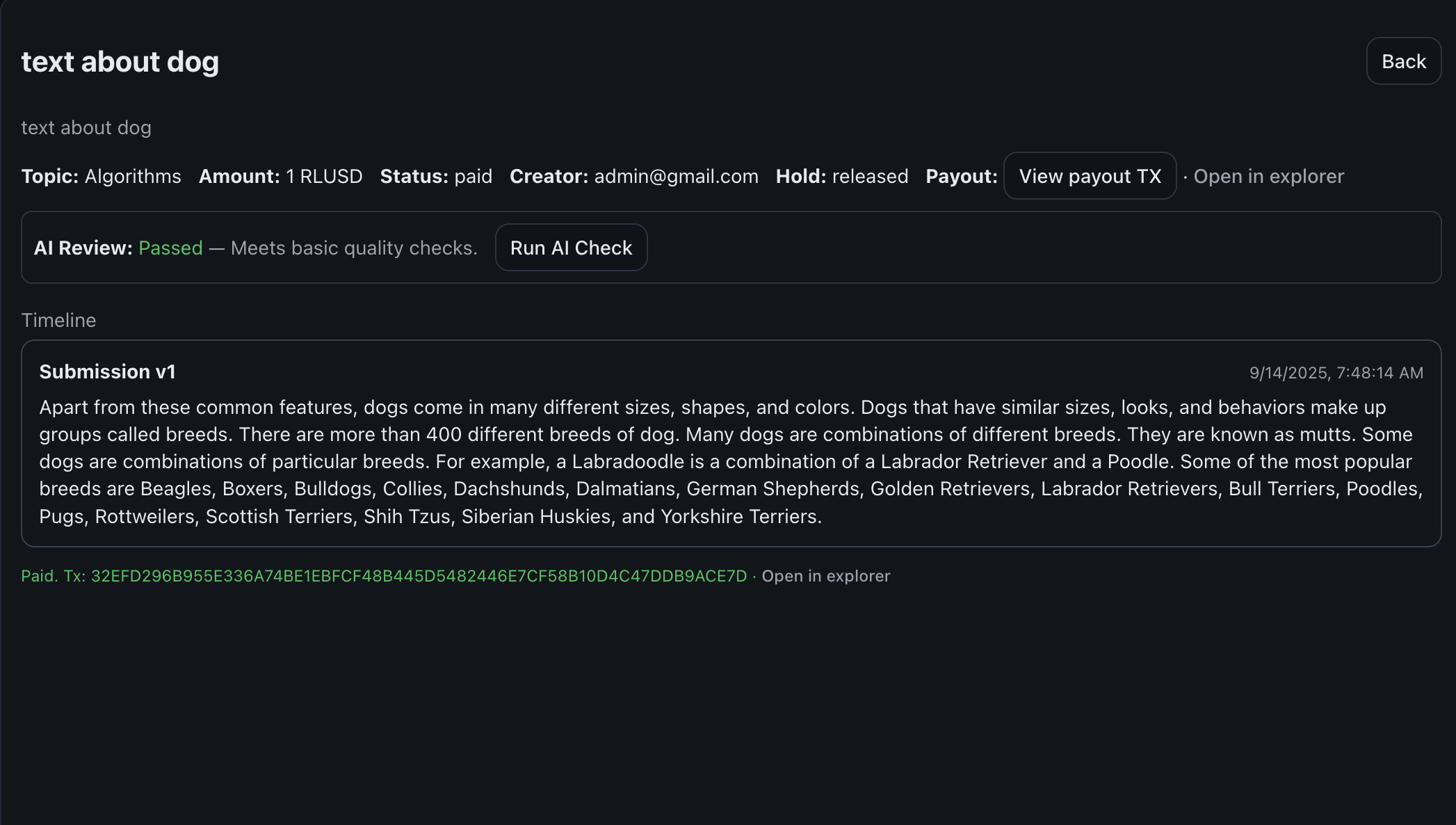Open in explorer link beside Payout
The width and height of the screenshot is (1456, 825).
click(1268, 176)
